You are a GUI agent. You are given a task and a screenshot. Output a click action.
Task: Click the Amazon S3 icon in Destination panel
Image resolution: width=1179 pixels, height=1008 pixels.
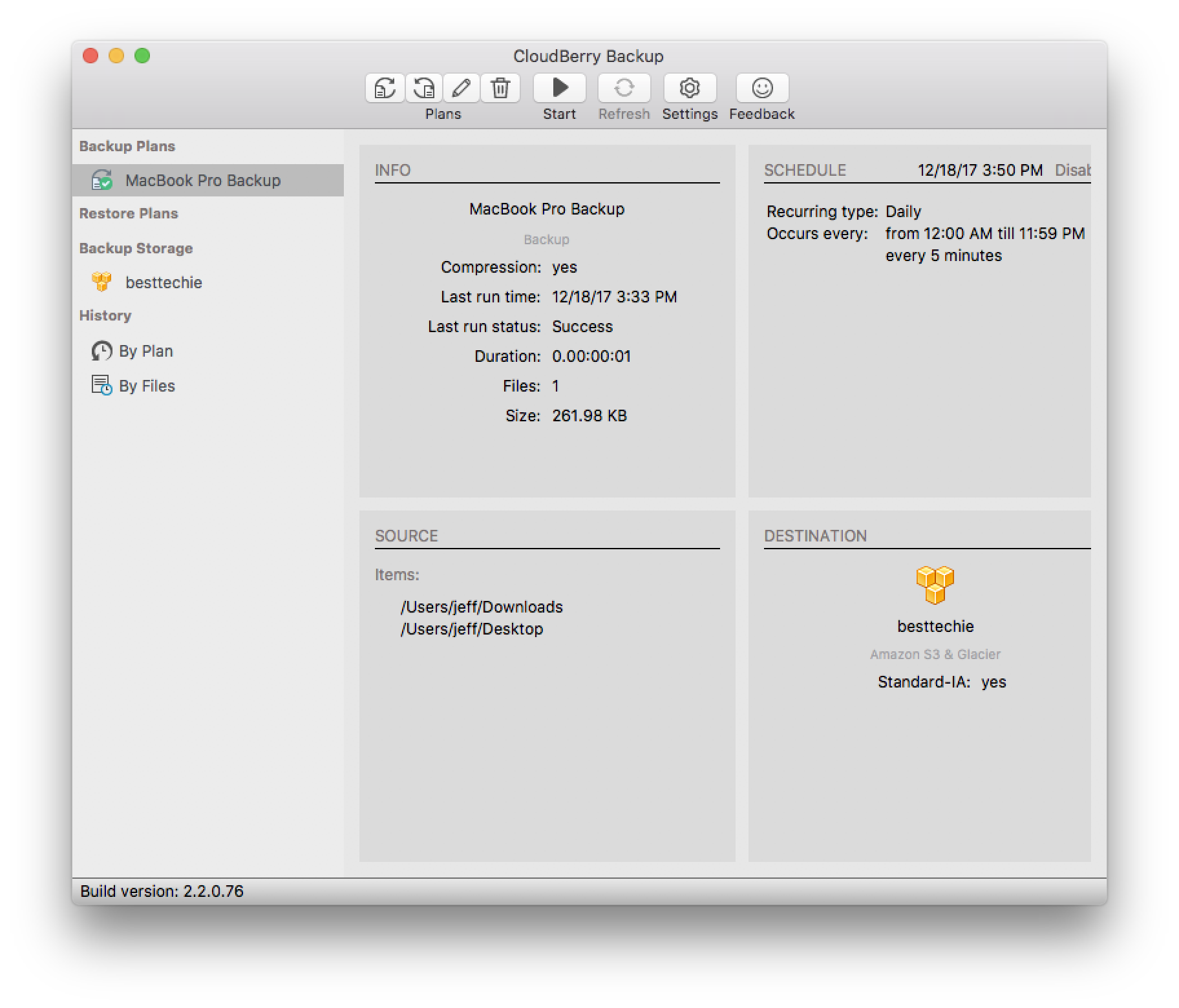(x=935, y=585)
